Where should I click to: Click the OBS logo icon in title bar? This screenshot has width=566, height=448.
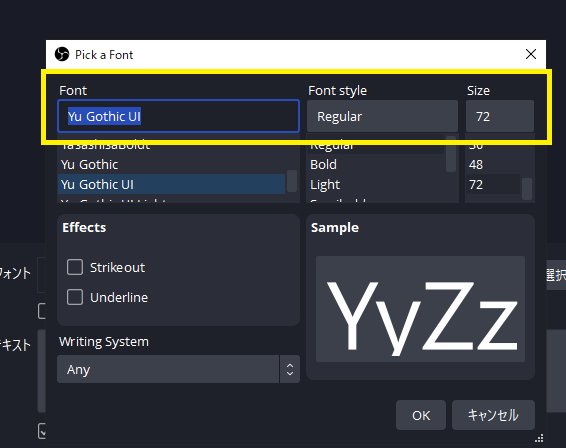62,55
